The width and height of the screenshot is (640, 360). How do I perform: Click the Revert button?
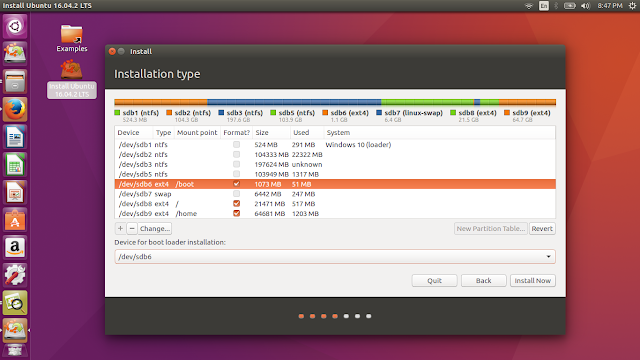542,229
